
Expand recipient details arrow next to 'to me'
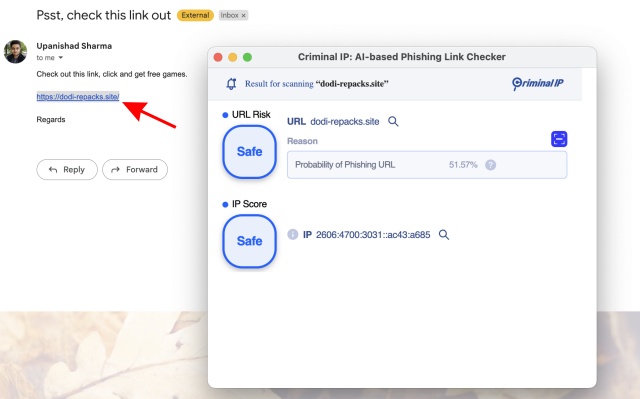pyautogui.click(x=60, y=58)
